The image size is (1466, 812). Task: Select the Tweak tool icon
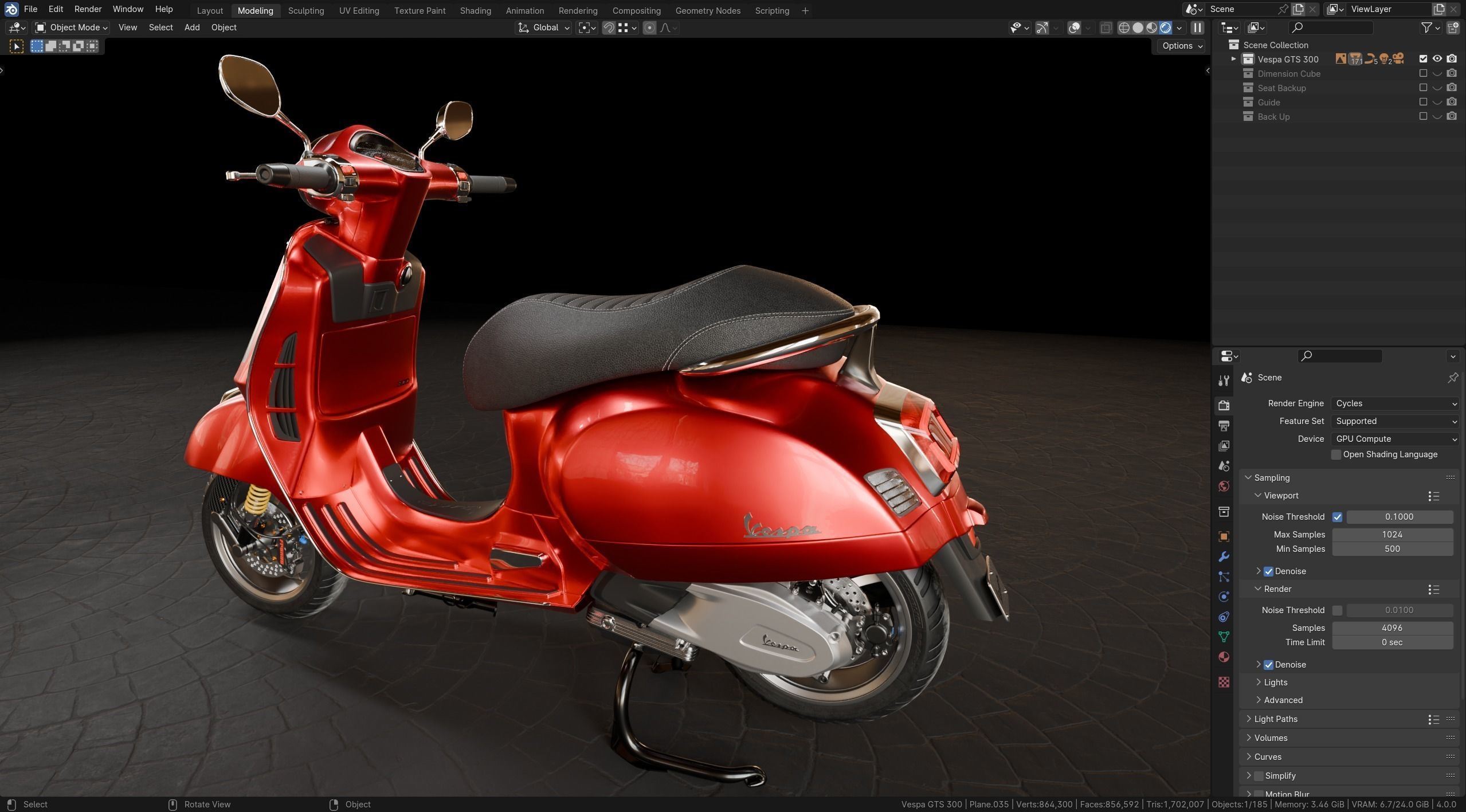16,46
